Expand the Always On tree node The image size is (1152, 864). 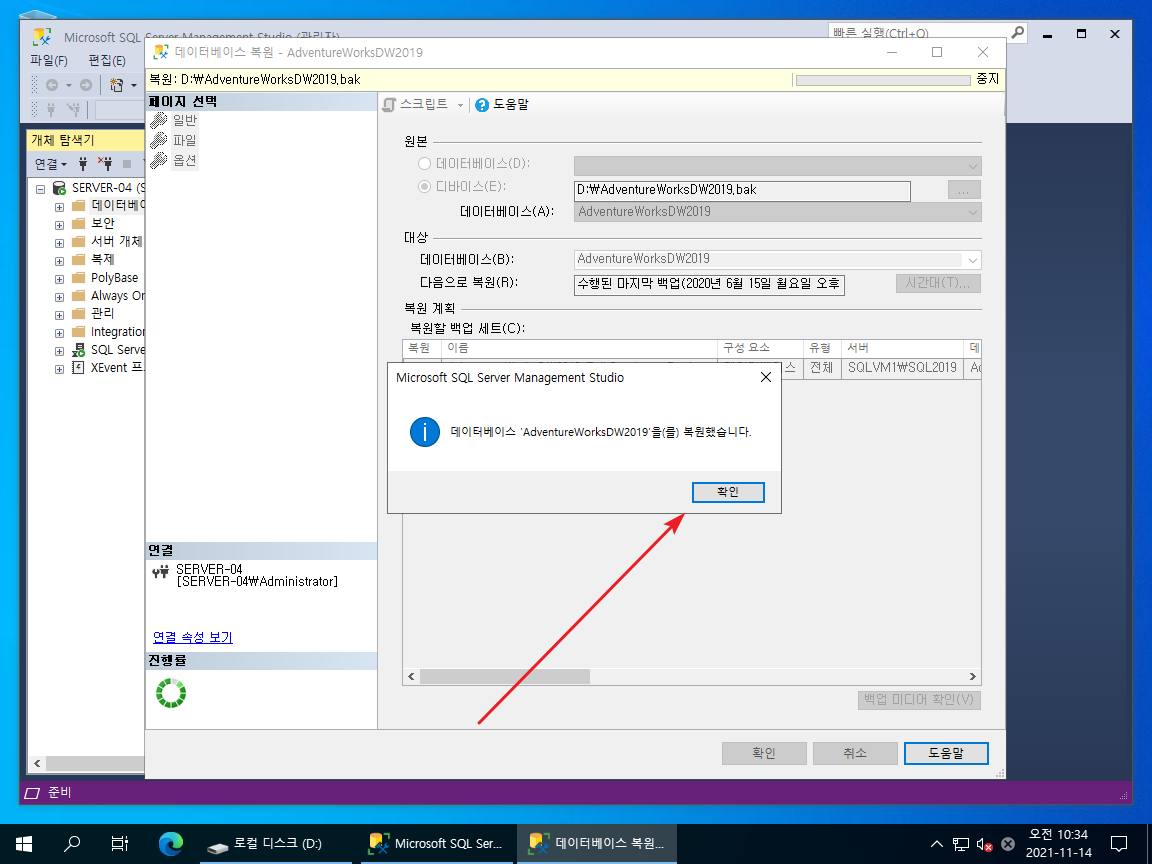[x=60, y=298]
